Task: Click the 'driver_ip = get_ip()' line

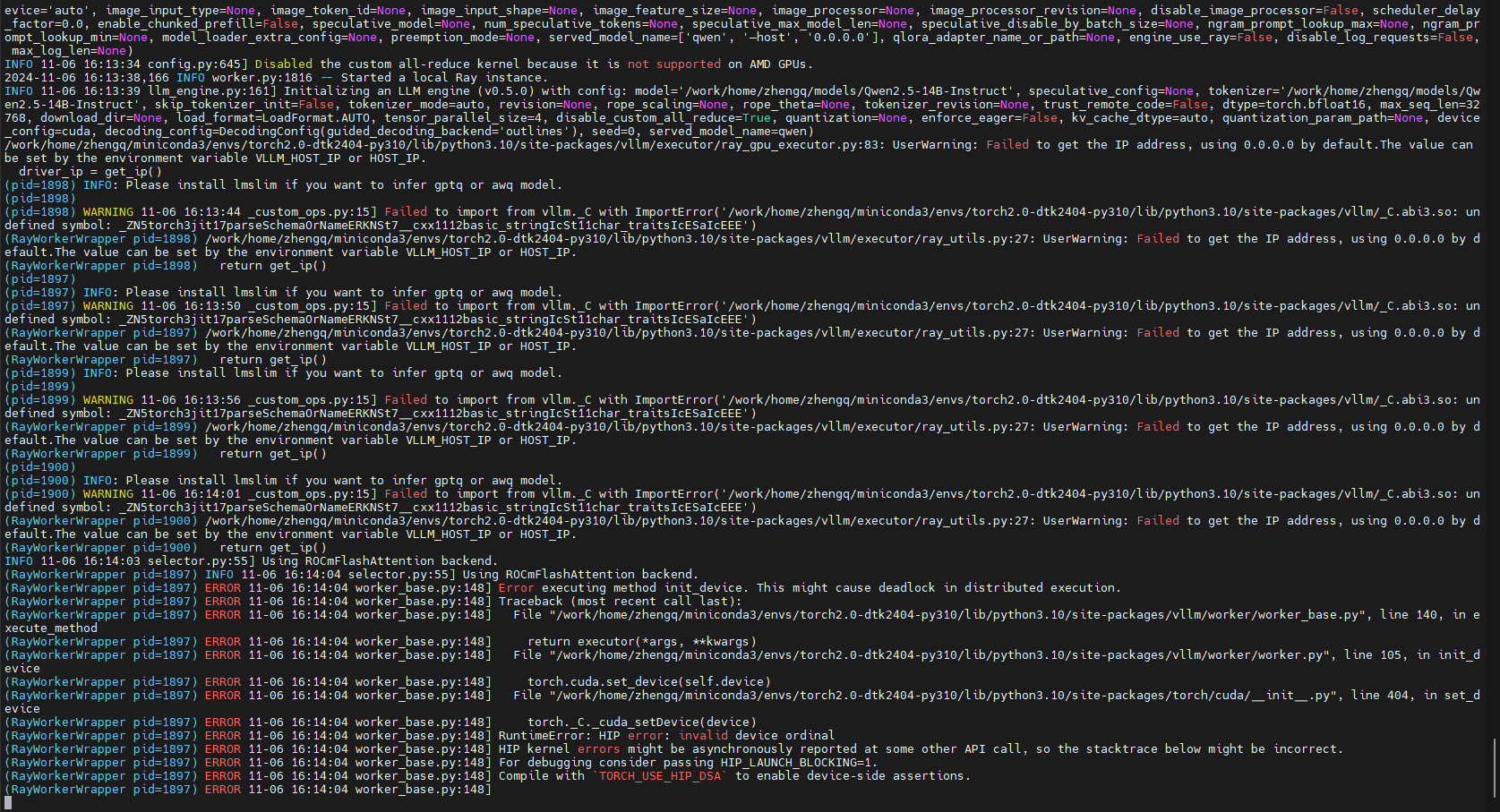Action: click(90, 172)
